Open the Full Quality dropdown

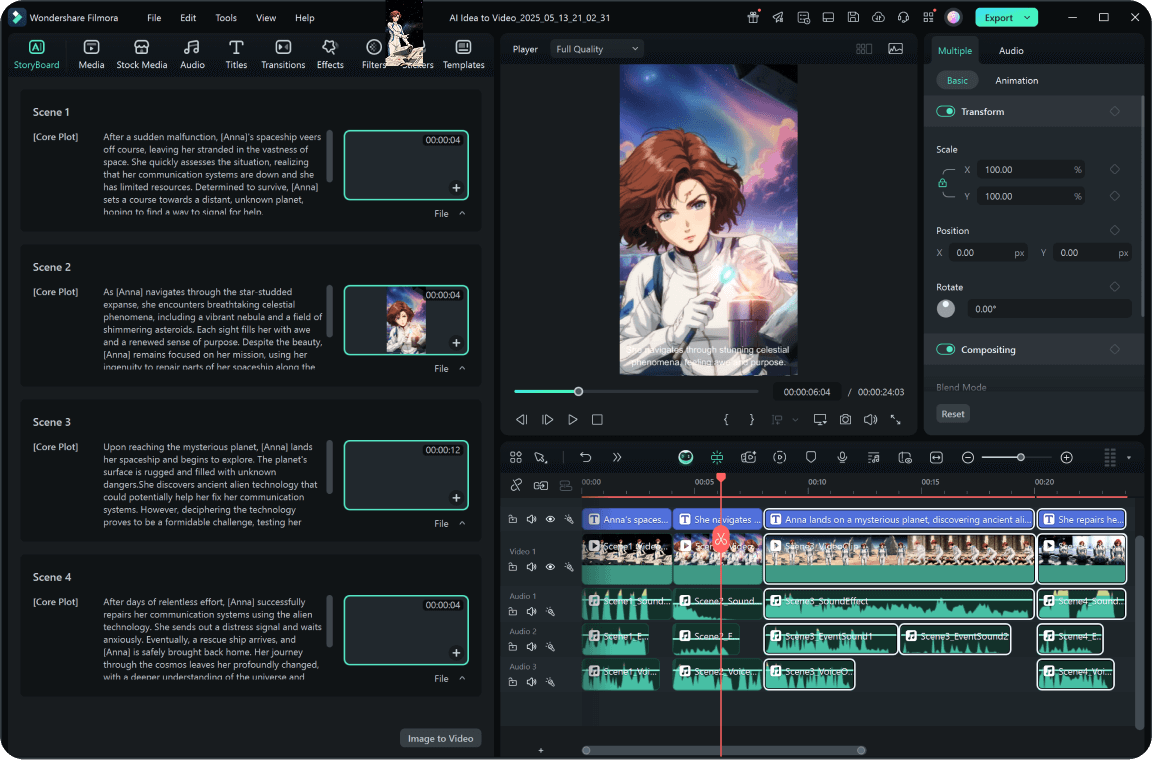click(x=597, y=49)
